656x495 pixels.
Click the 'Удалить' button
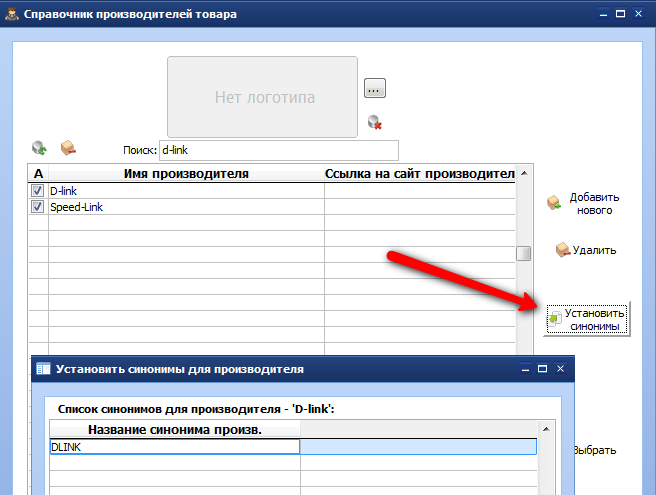tap(586, 250)
